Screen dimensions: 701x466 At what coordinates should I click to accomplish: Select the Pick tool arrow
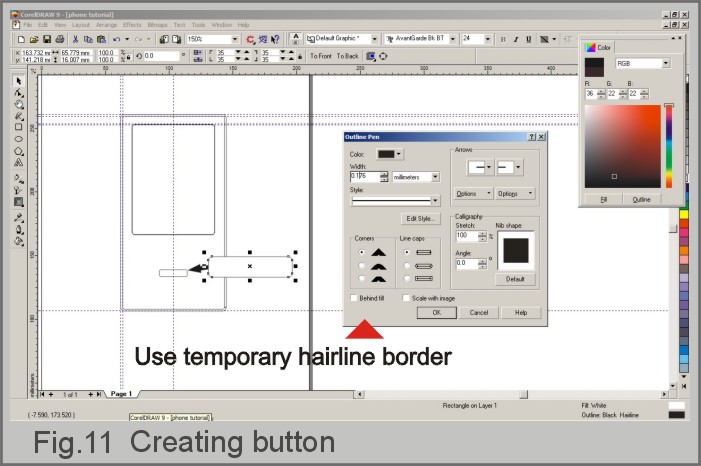[x=18, y=81]
